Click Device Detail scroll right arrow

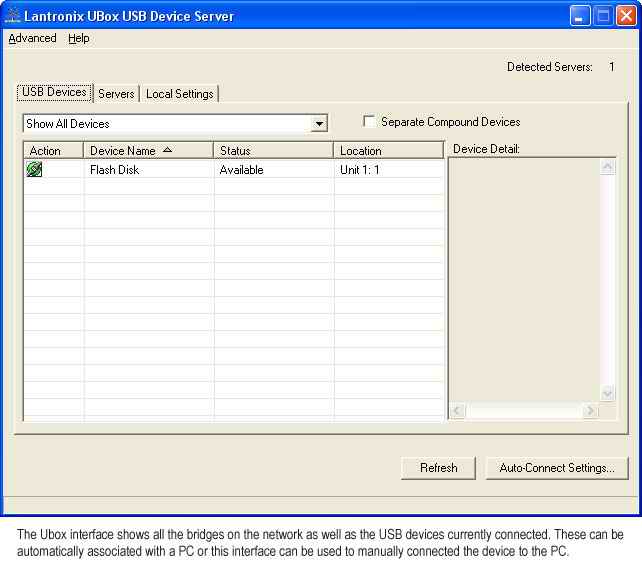tap(590, 410)
